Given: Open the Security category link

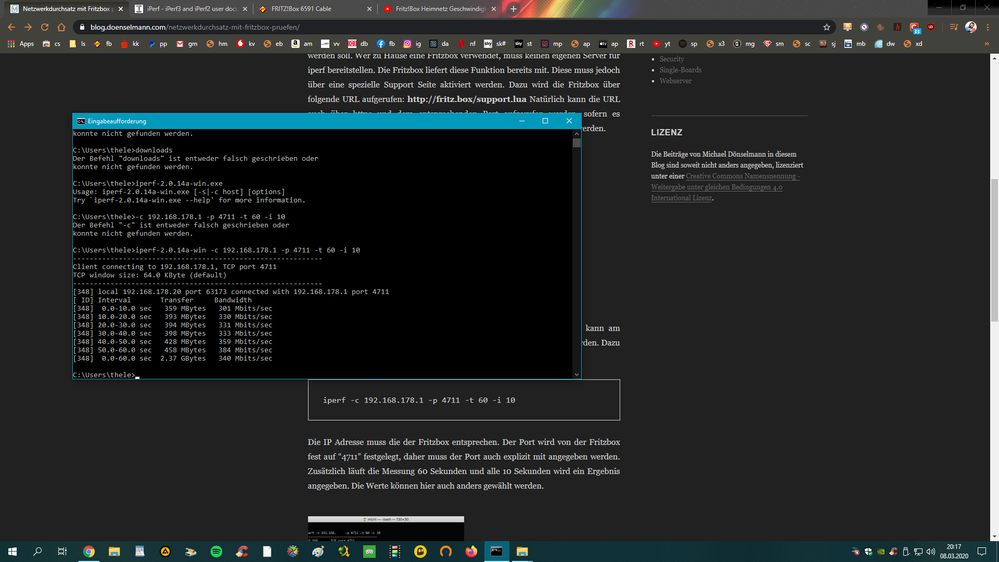Looking at the screenshot, I should [672, 59].
